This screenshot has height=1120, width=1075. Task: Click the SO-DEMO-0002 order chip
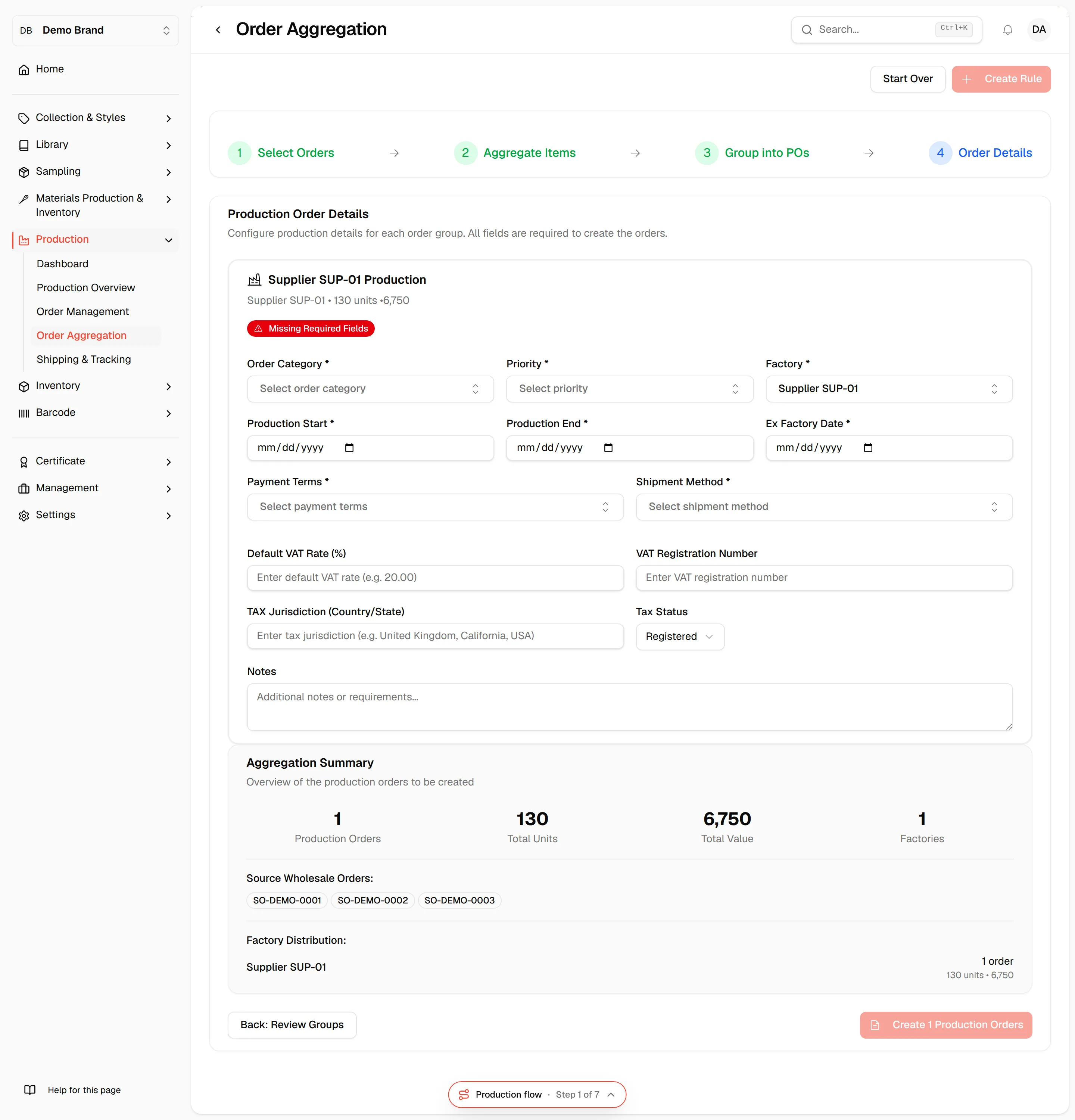pyautogui.click(x=373, y=900)
